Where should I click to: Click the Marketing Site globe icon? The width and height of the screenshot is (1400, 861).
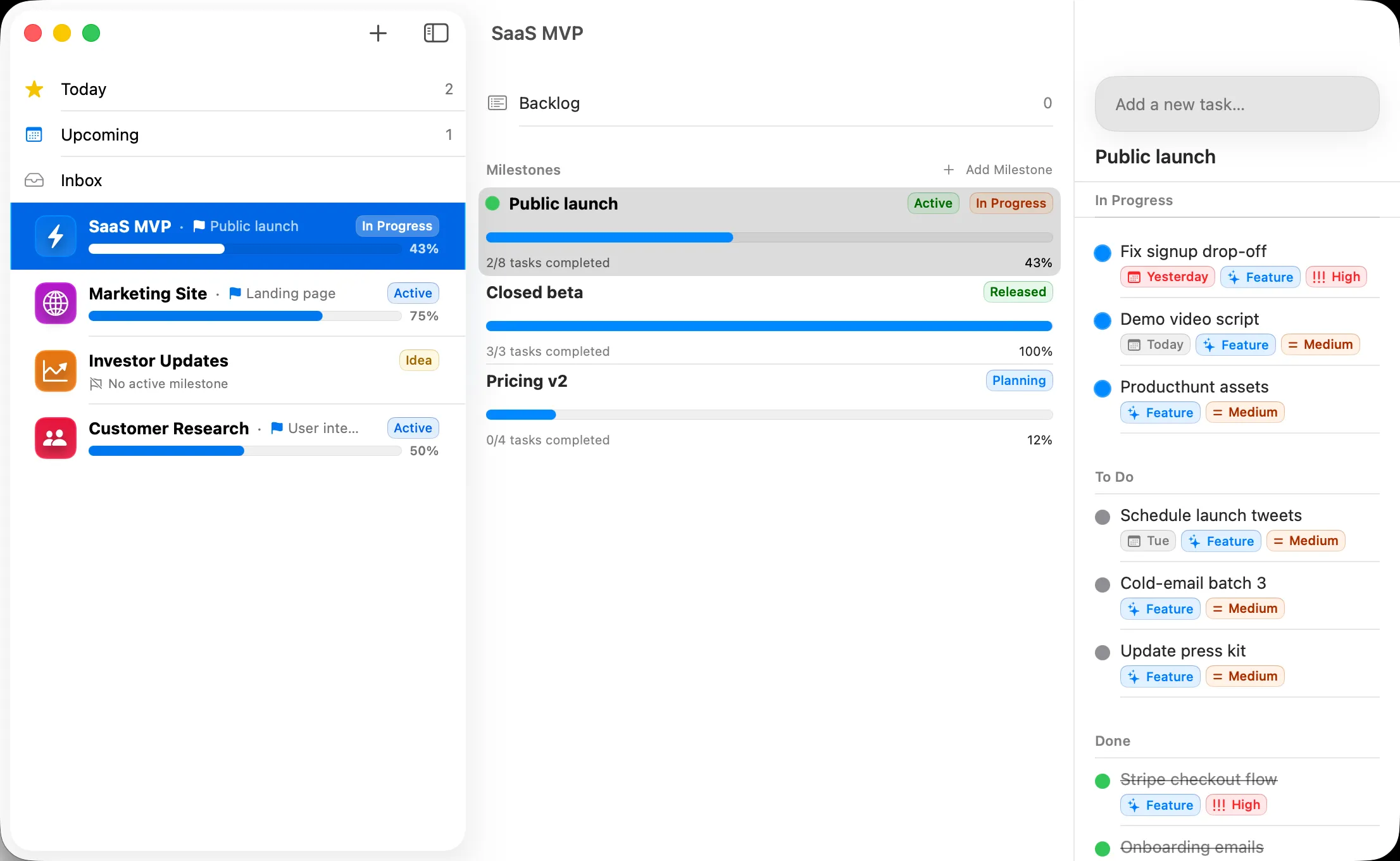(56, 303)
